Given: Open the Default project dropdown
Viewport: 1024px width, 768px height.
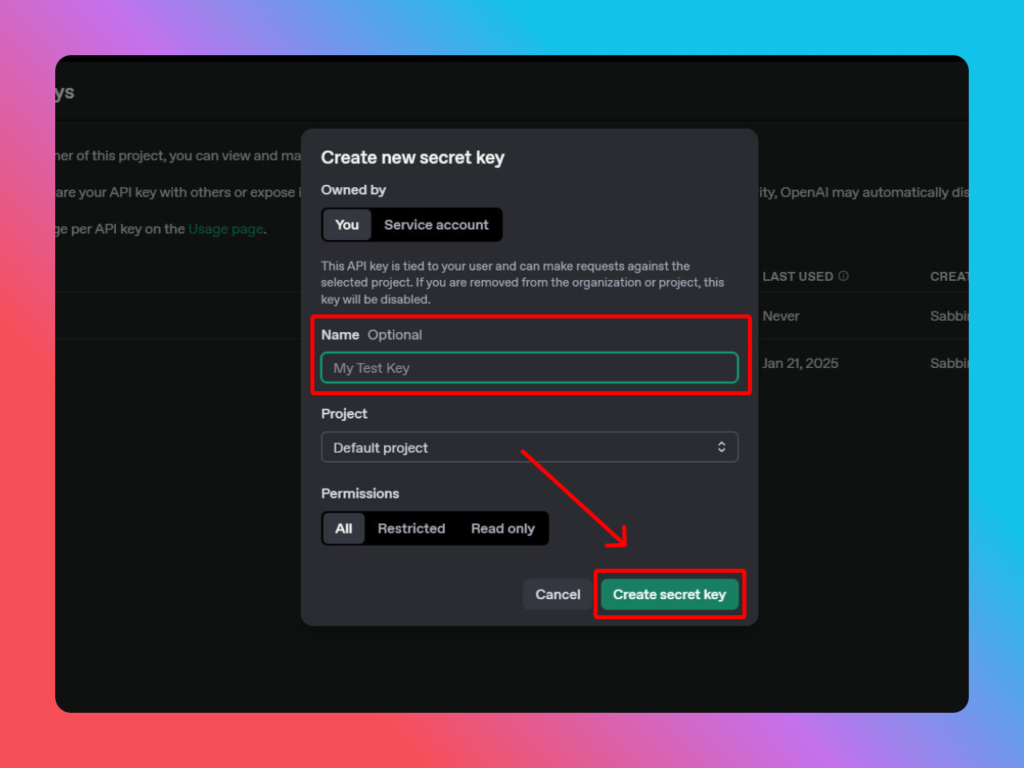Looking at the screenshot, I should pos(529,448).
